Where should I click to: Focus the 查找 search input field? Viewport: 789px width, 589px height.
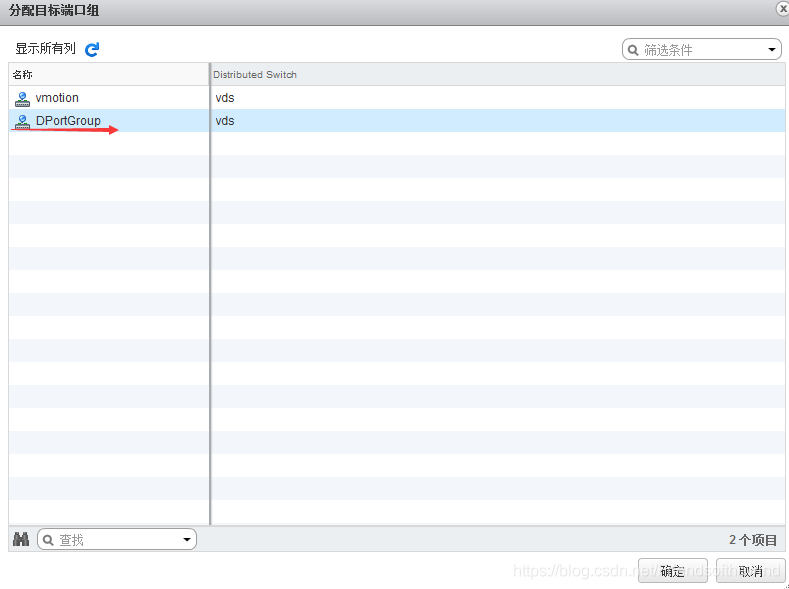(x=119, y=540)
